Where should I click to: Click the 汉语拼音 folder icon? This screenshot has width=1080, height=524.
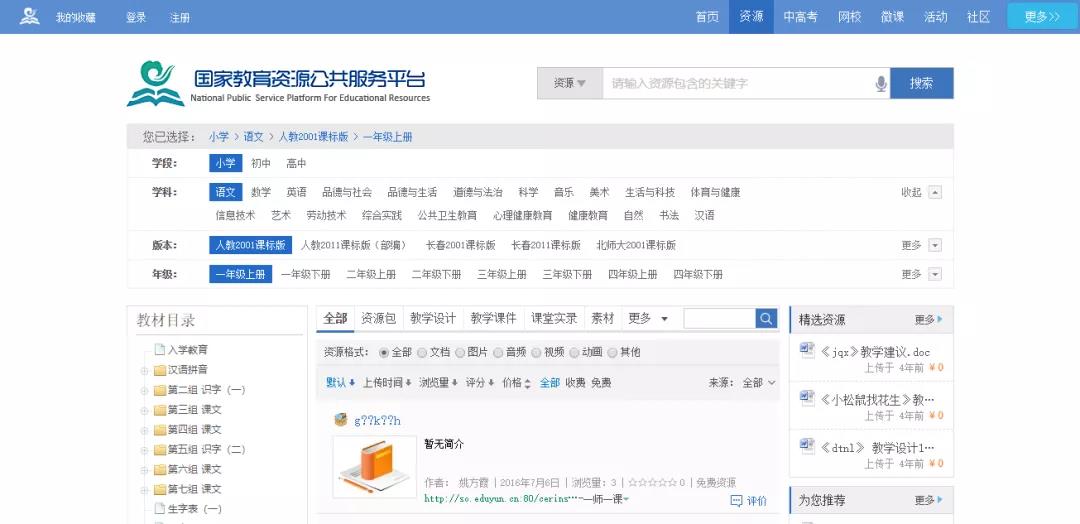coord(160,370)
